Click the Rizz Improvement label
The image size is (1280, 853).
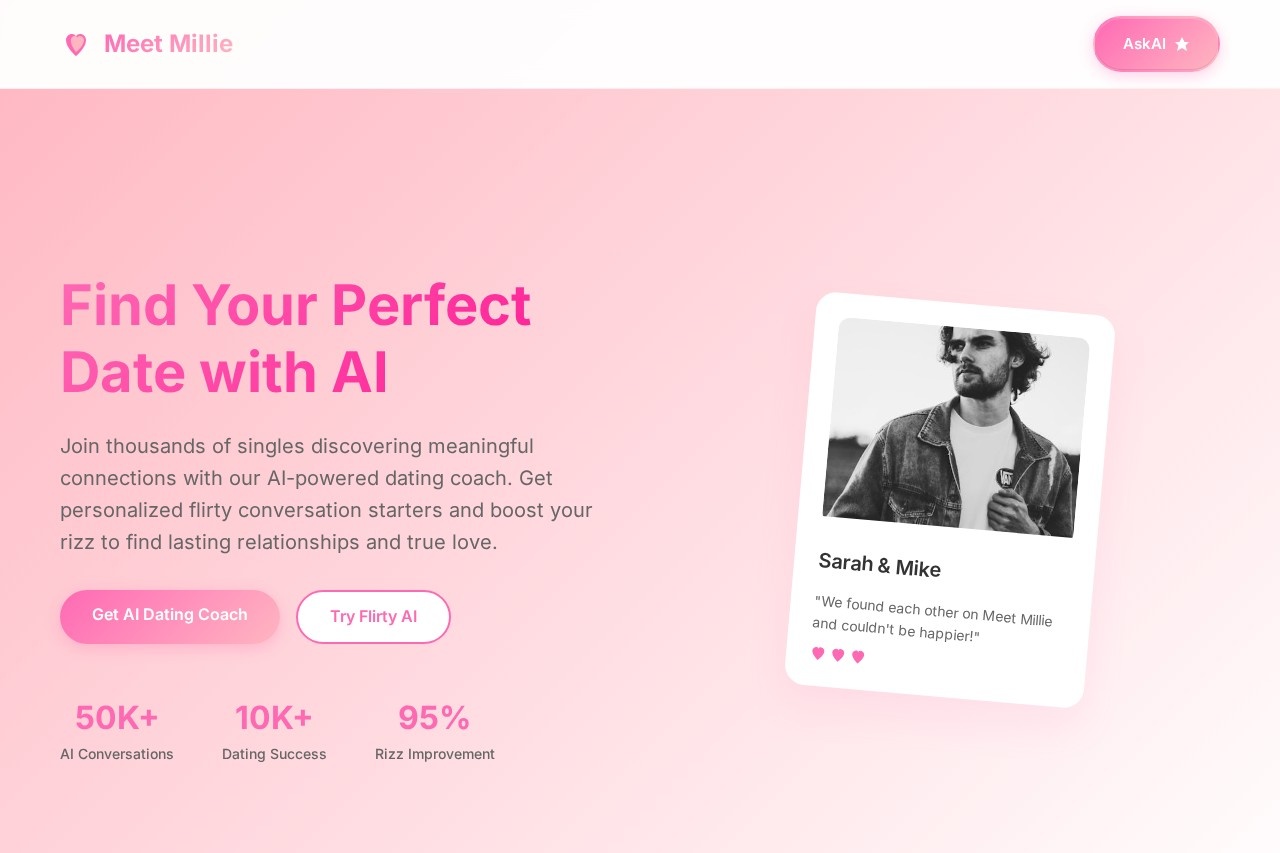435,754
